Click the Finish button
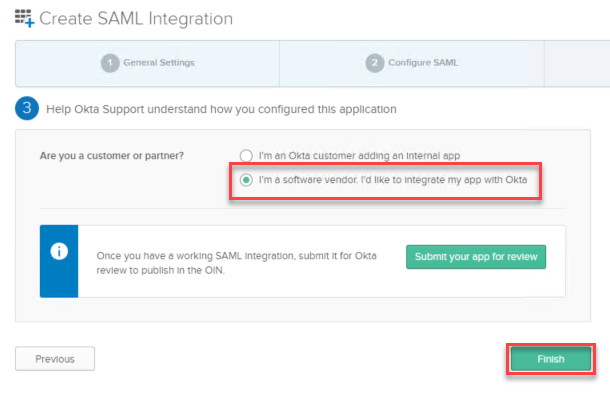This screenshot has width=610, height=393. click(x=550, y=359)
